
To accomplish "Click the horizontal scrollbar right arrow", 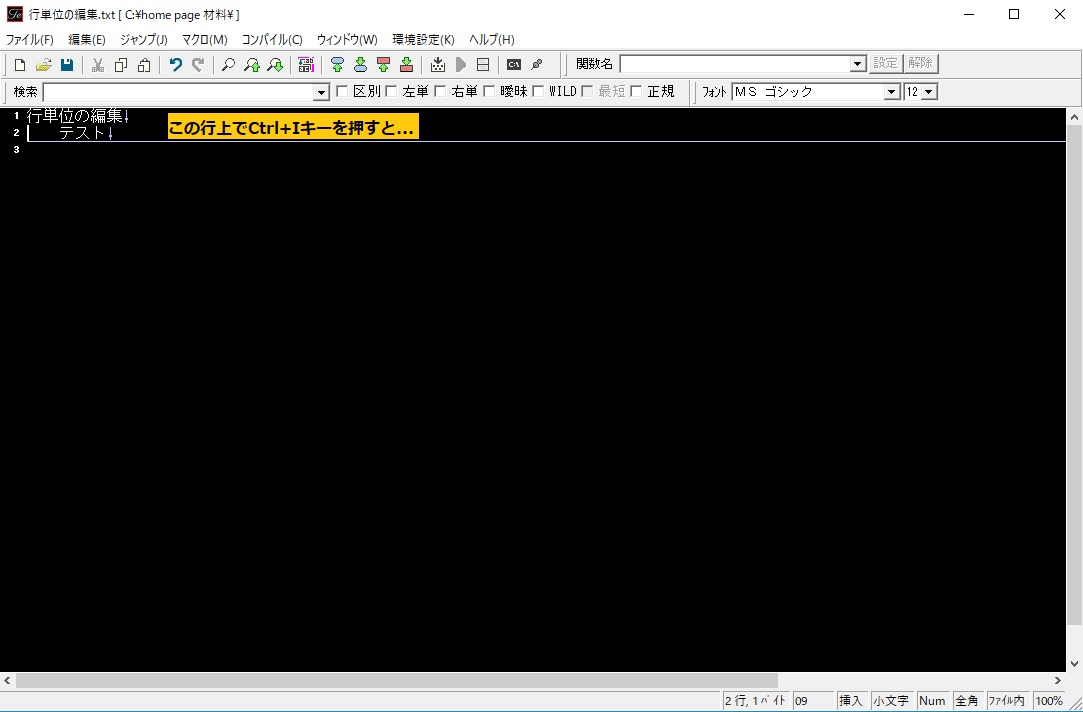I will point(1057,681).
